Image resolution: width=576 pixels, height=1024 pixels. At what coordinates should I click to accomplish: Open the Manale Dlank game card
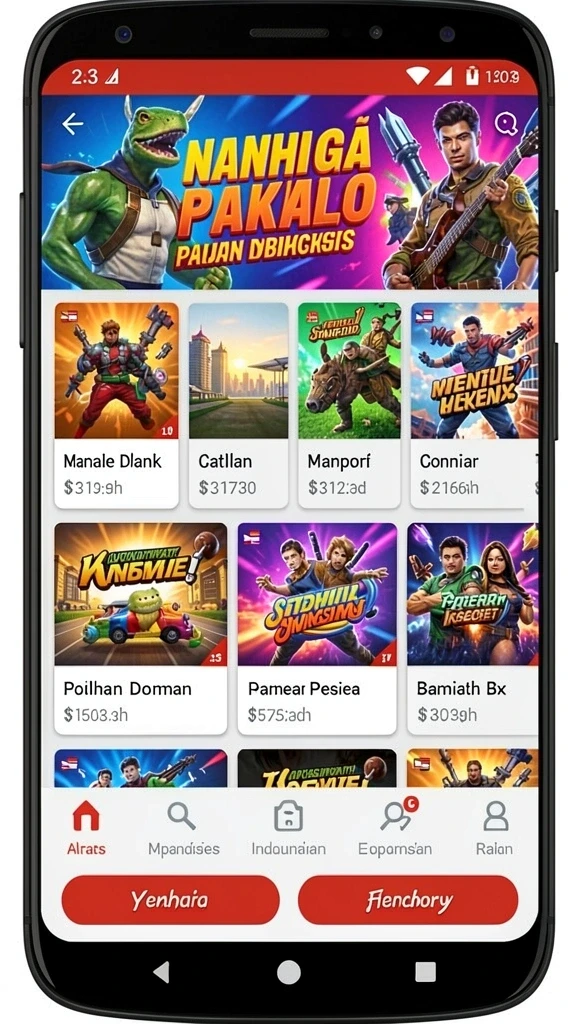tap(116, 405)
